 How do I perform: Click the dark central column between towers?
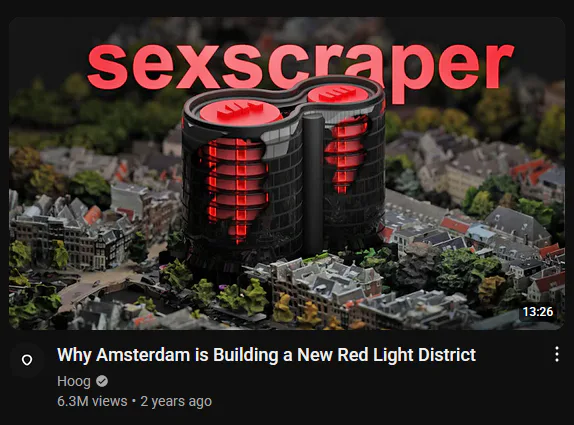tap(313, 183)
